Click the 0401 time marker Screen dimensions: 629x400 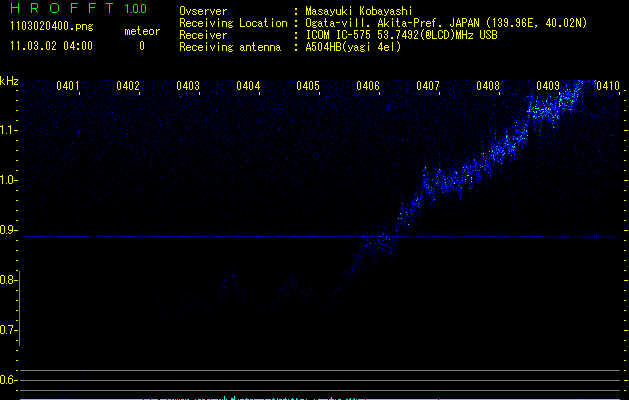(68, 86)
